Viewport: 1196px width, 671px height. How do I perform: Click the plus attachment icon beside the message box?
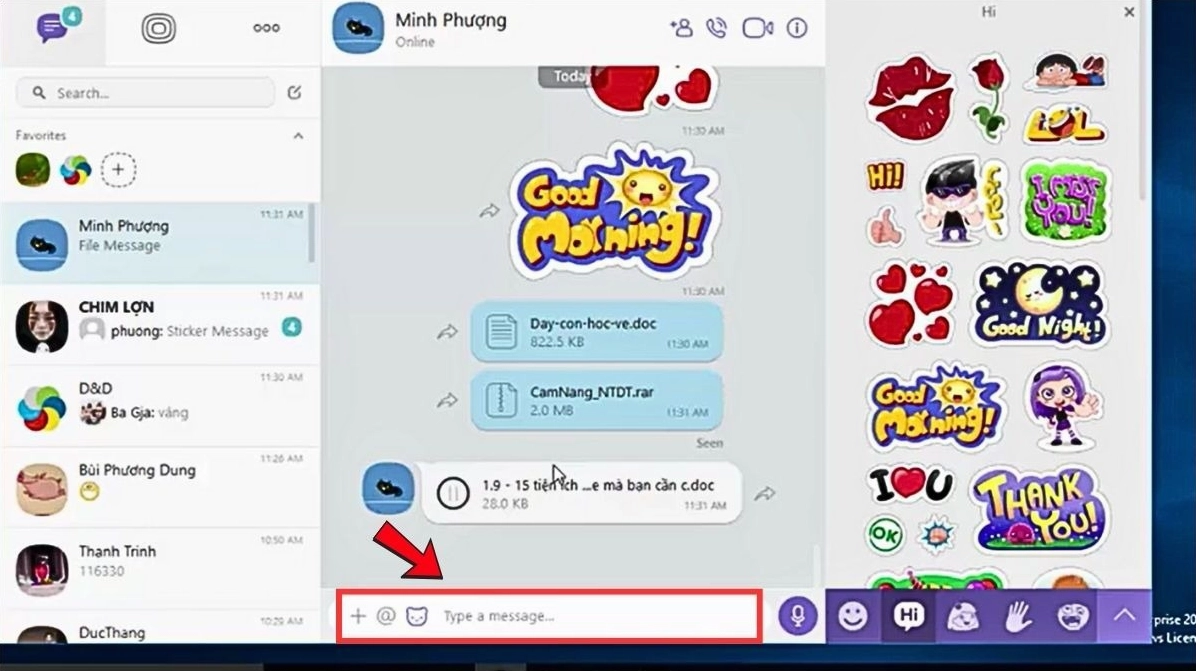358,616
